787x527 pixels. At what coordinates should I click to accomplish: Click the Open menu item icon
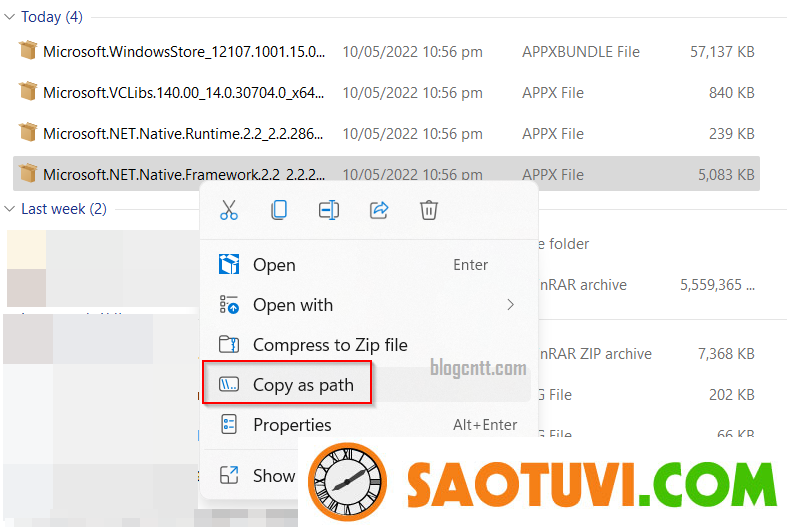coord(229,265)
